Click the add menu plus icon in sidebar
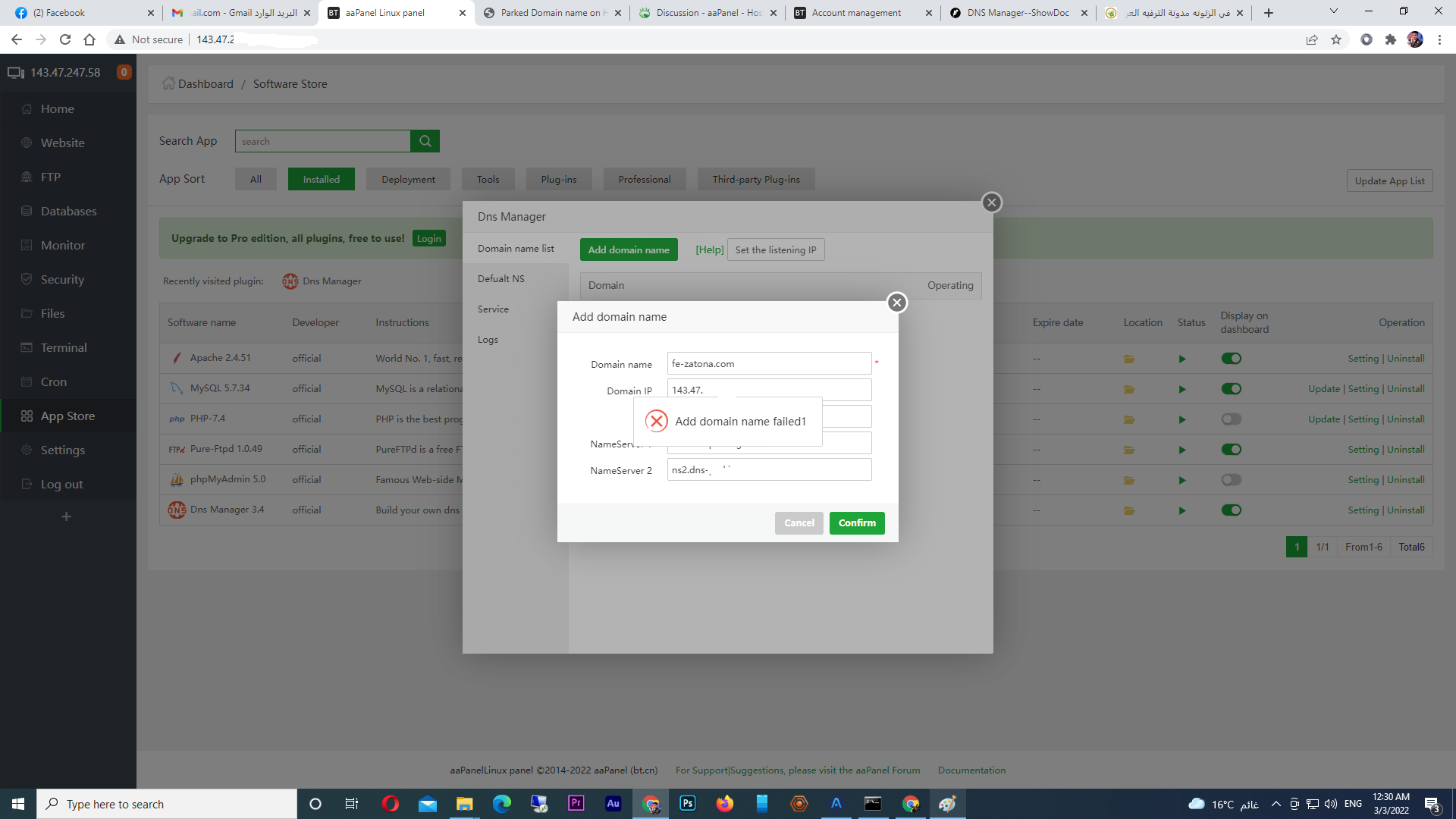The height and width of the screenshot is (819, 1456). click(x=67, y=516)
